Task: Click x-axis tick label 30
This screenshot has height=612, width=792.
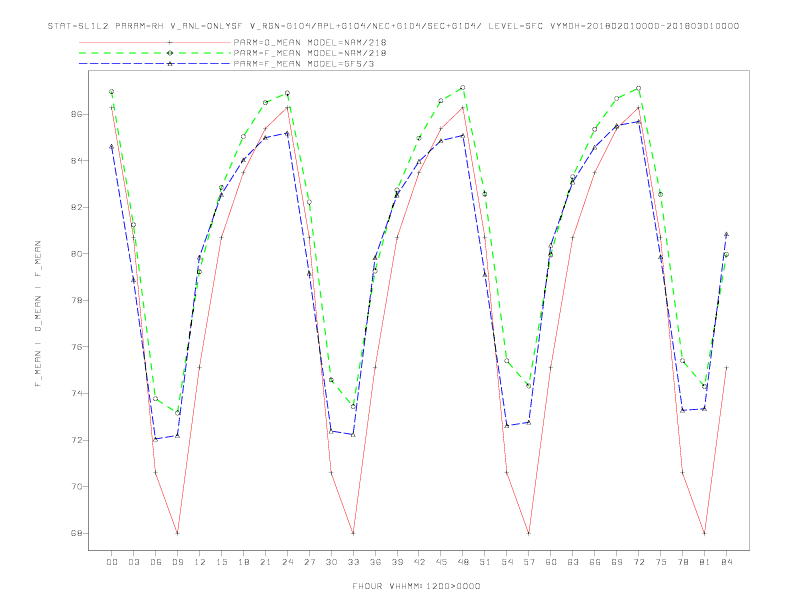Action: 331,562
